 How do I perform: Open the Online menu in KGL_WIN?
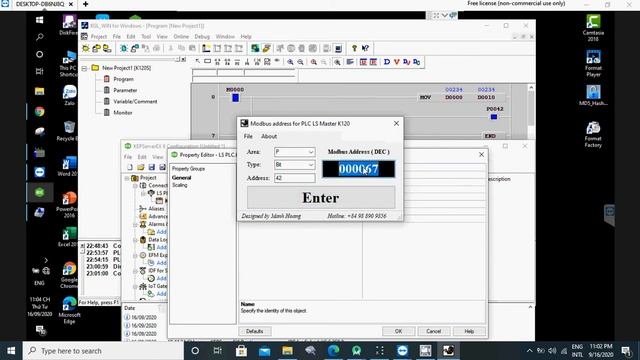click(x=181, y=36)
